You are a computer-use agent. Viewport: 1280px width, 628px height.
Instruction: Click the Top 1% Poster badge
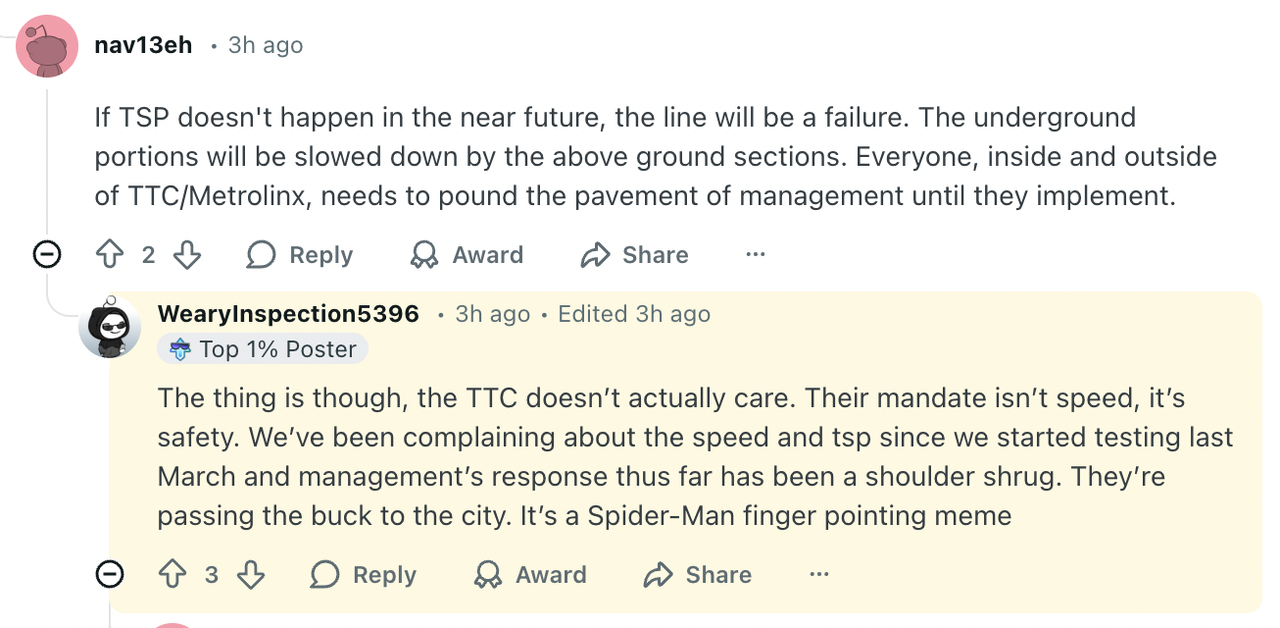[263, 349]
